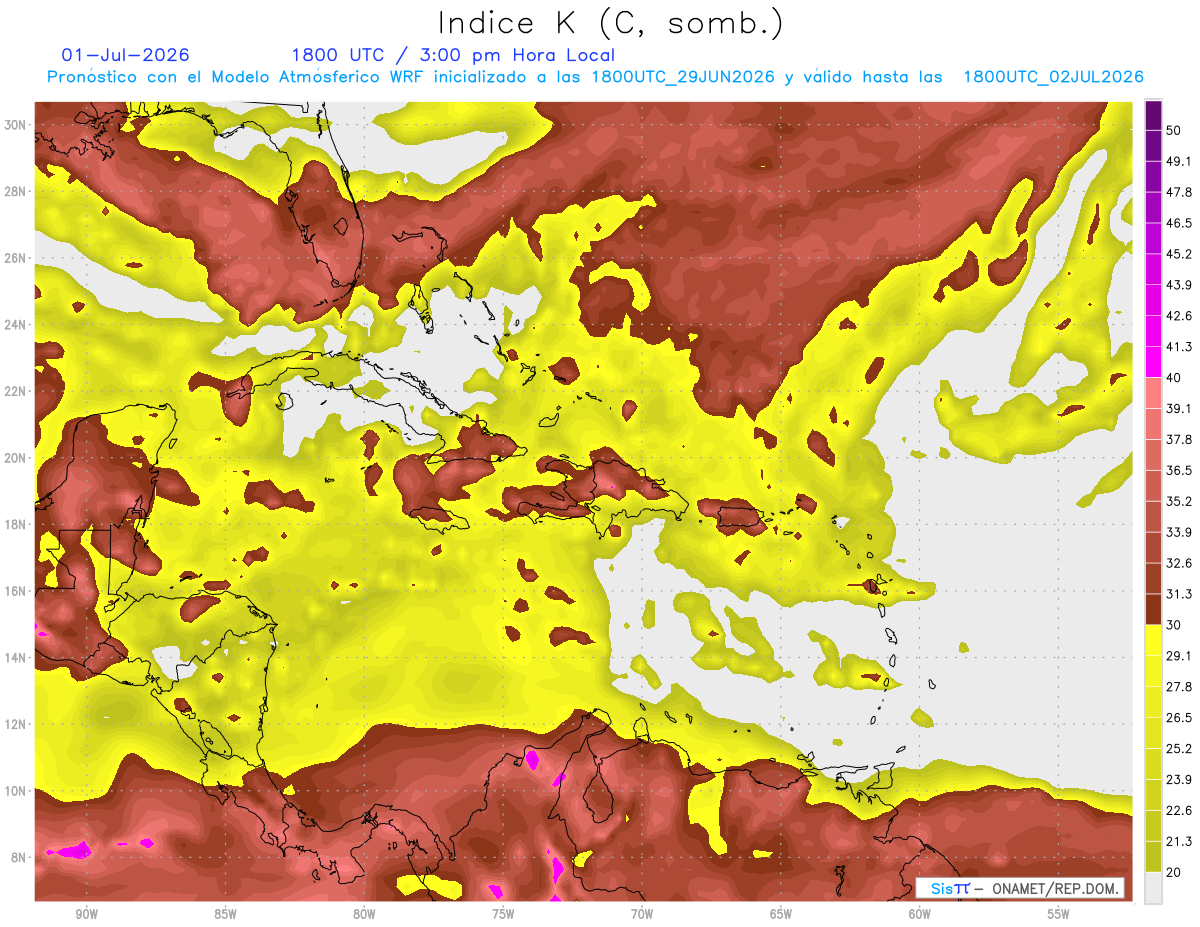Click the dark brown swatch just above 30
The width and height of the screenshot is (1200, 927).
click(1154, 609)
